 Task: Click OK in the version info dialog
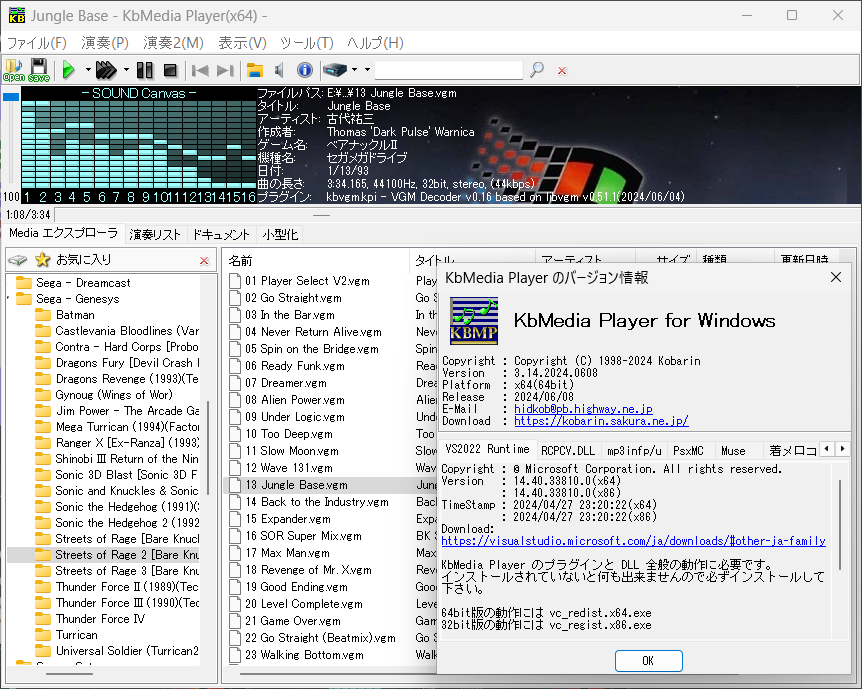pos(649,661)
